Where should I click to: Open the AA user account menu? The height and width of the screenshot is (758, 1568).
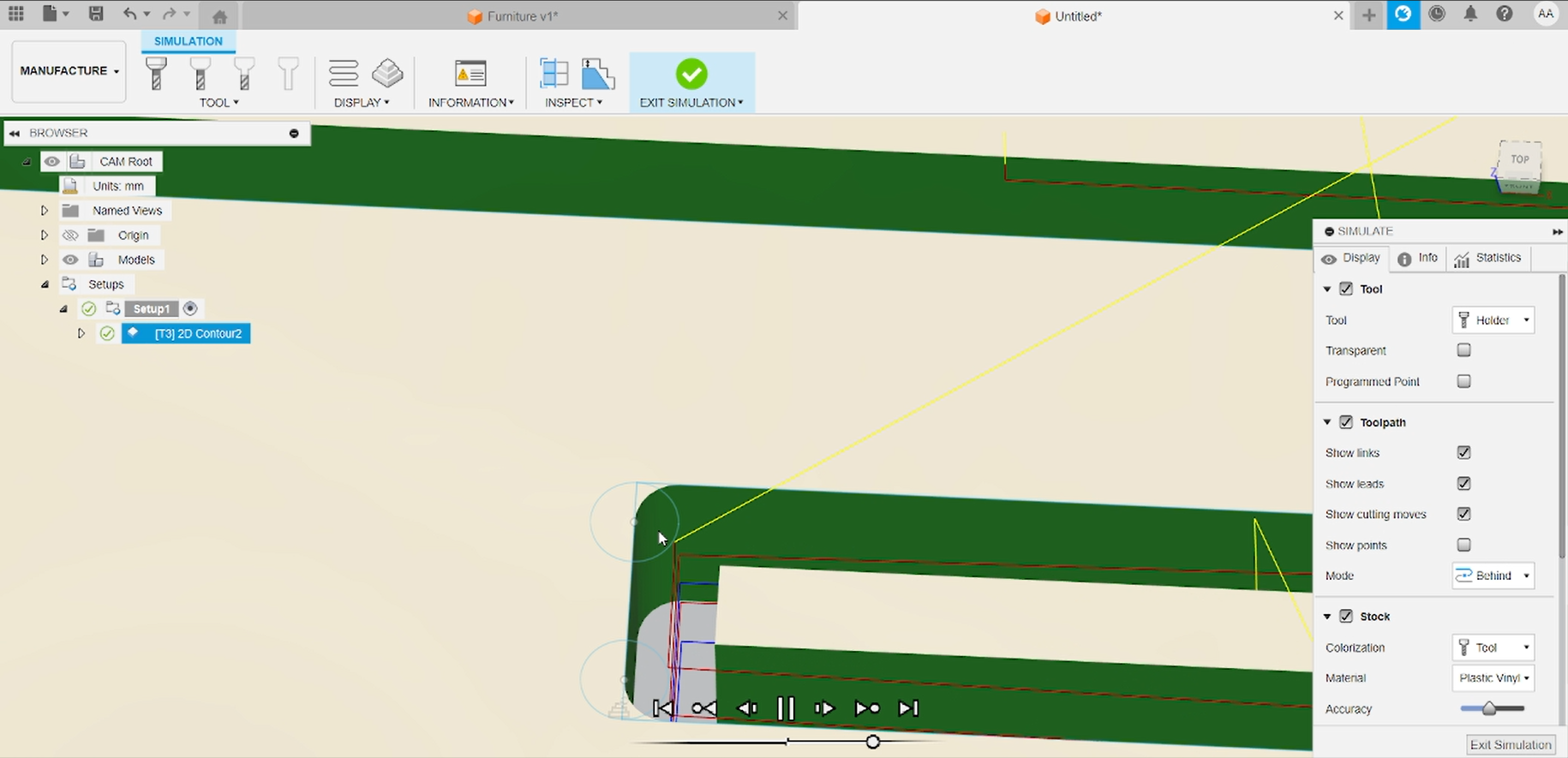1546,14
